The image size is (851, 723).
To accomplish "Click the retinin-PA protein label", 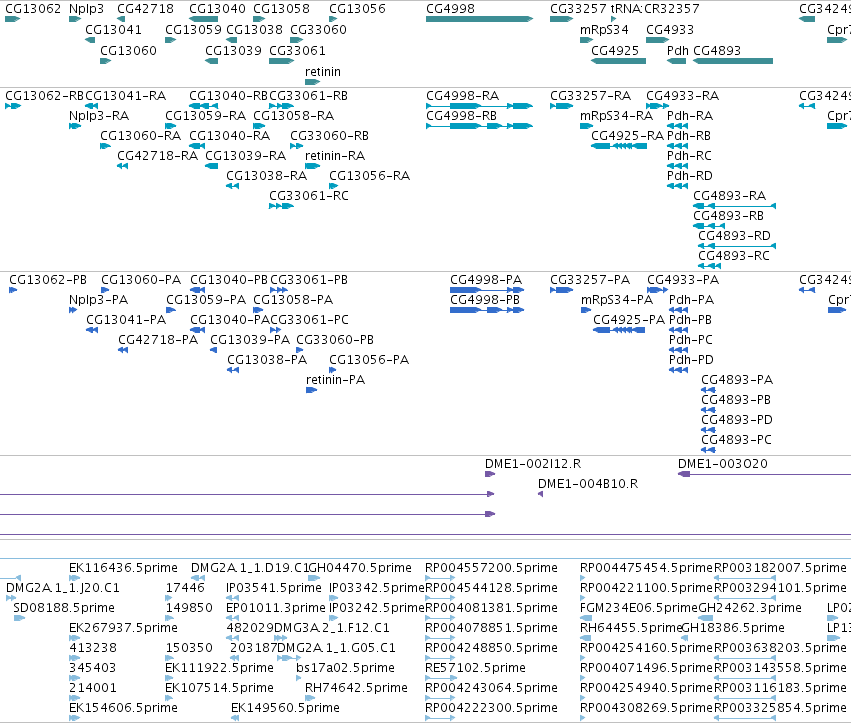I will point(335,380).
